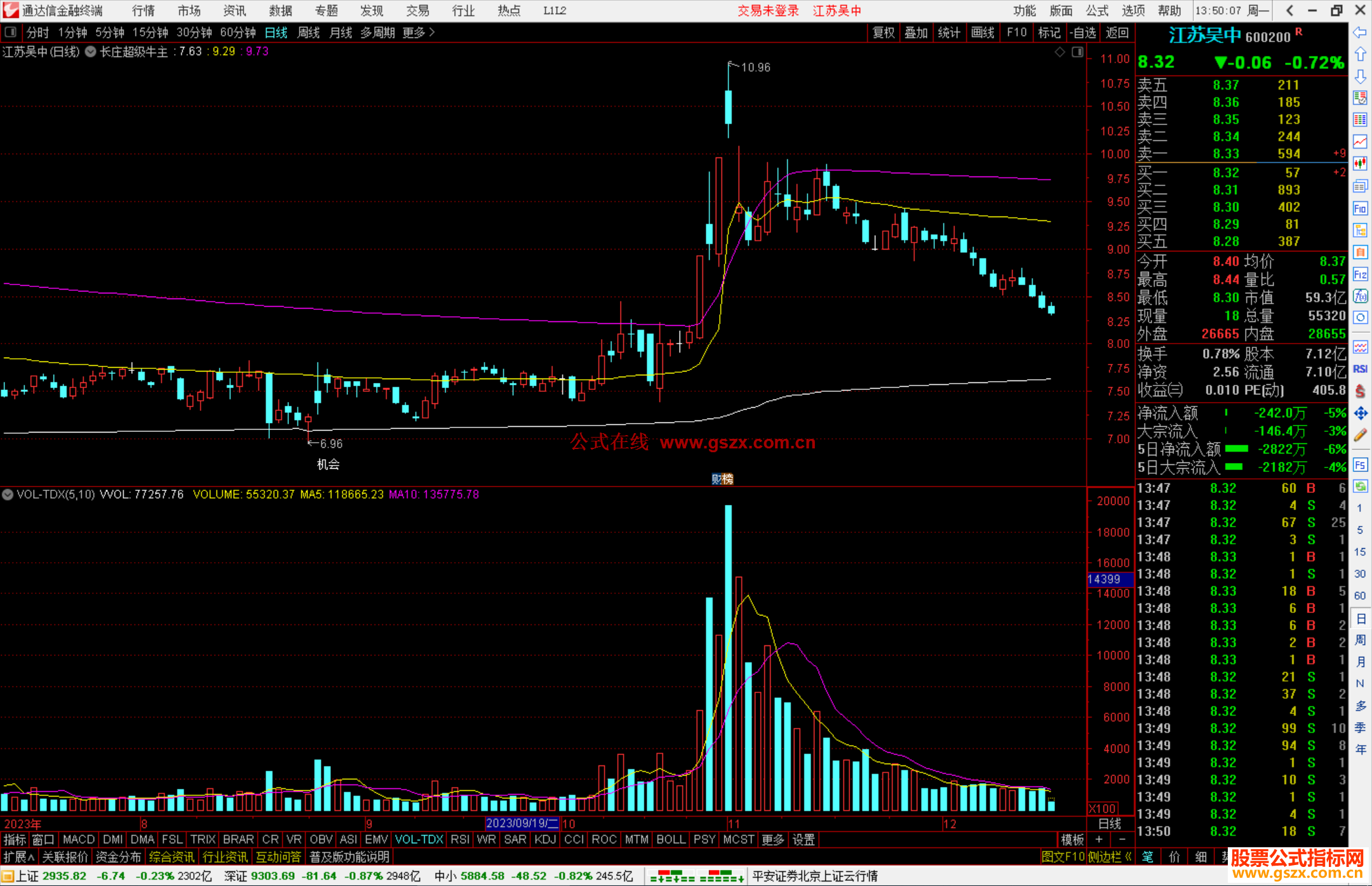Click the red line-chart trend icon
The height and width of the screenshot is (886, 1372).
point(1360,142)
